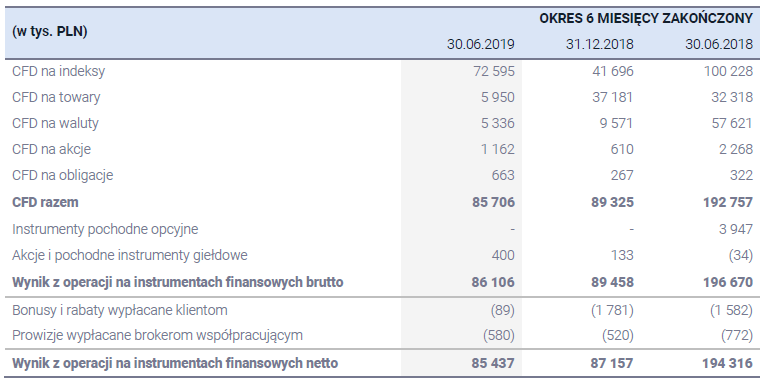This screenshot has height=388, width=770.
Task: Click the CFD na towary row label
Action: pyautogui.click(x=56, y=97)
